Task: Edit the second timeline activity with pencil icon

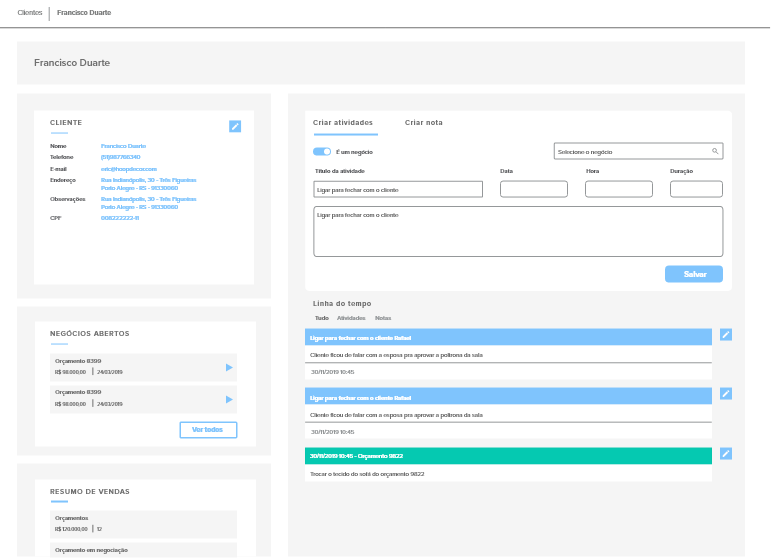Action: [726, 394]
